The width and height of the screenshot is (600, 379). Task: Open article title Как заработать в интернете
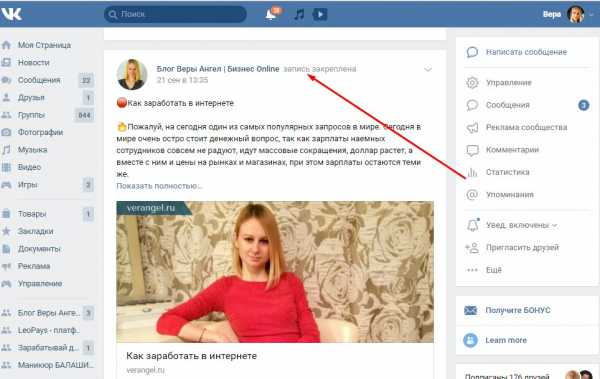(191, 356)
